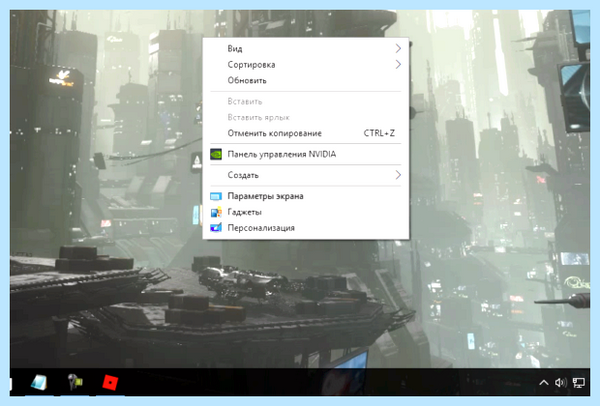The image size is (600, 406).
Task: Open the Сортировка submenu
Action: point(305,65)
